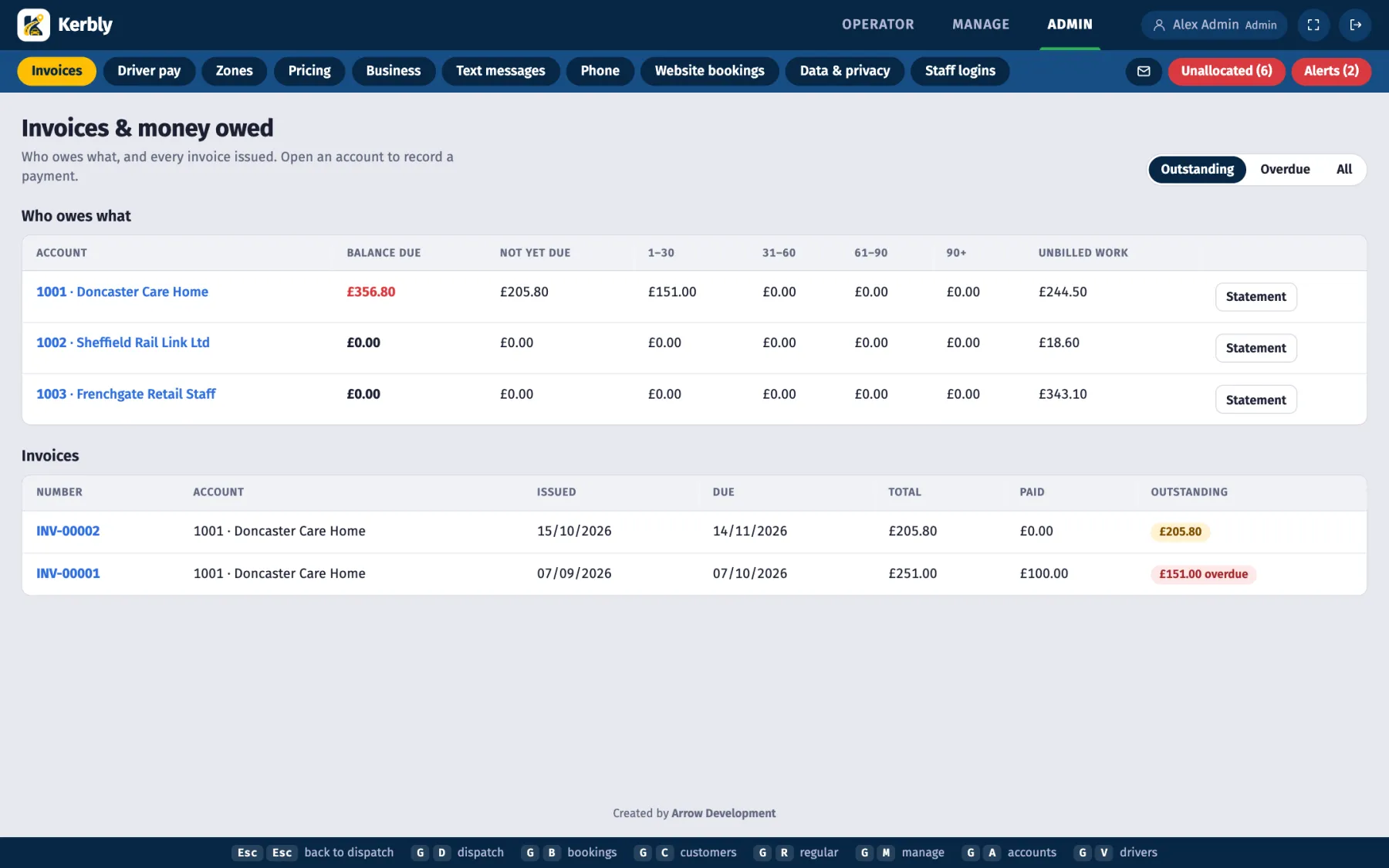Go to the Zones tab
The height and width of the screenshot is (868, 1389).
pos(234,71)
